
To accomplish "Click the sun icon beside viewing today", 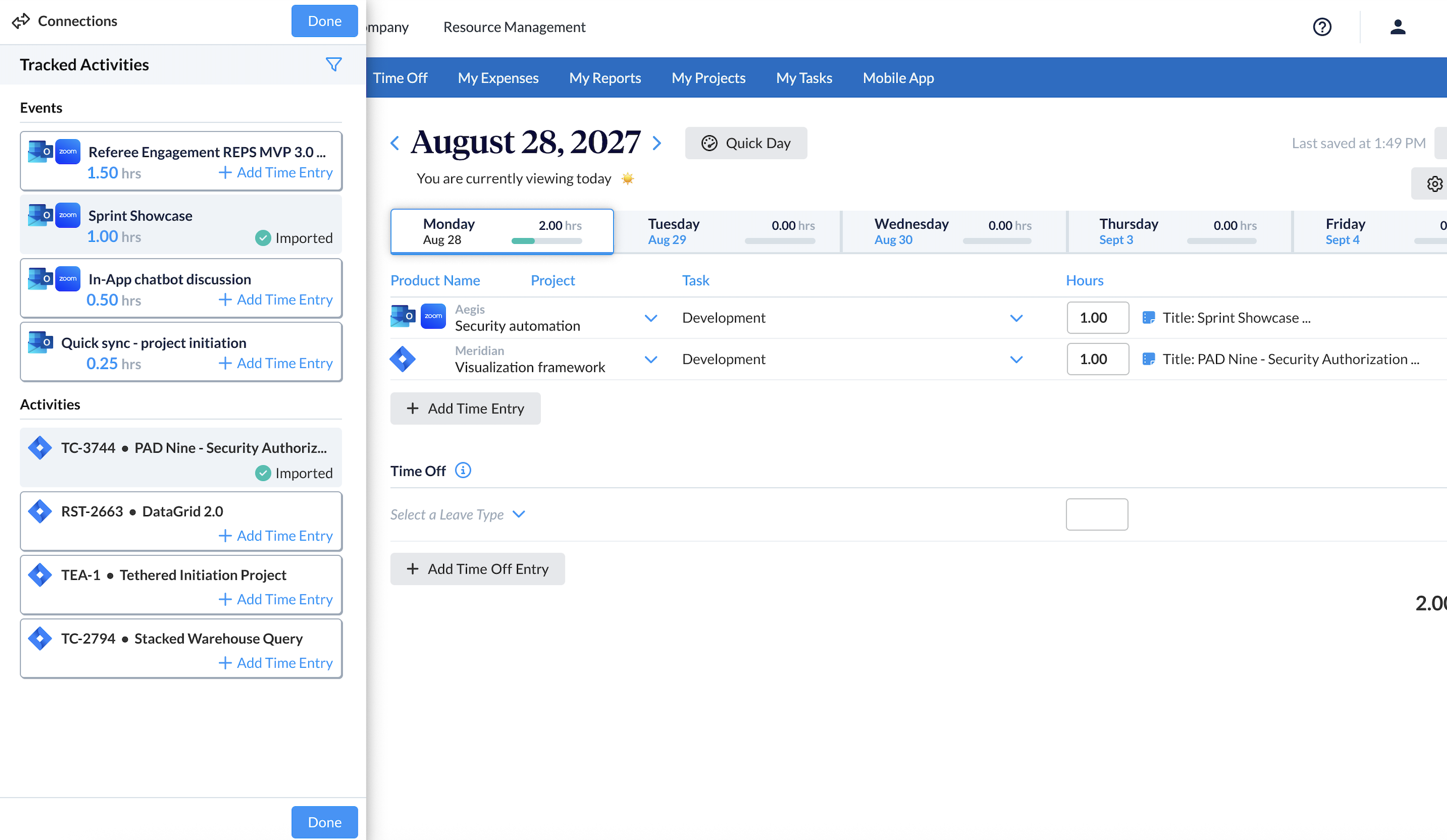I will point(628,178).
